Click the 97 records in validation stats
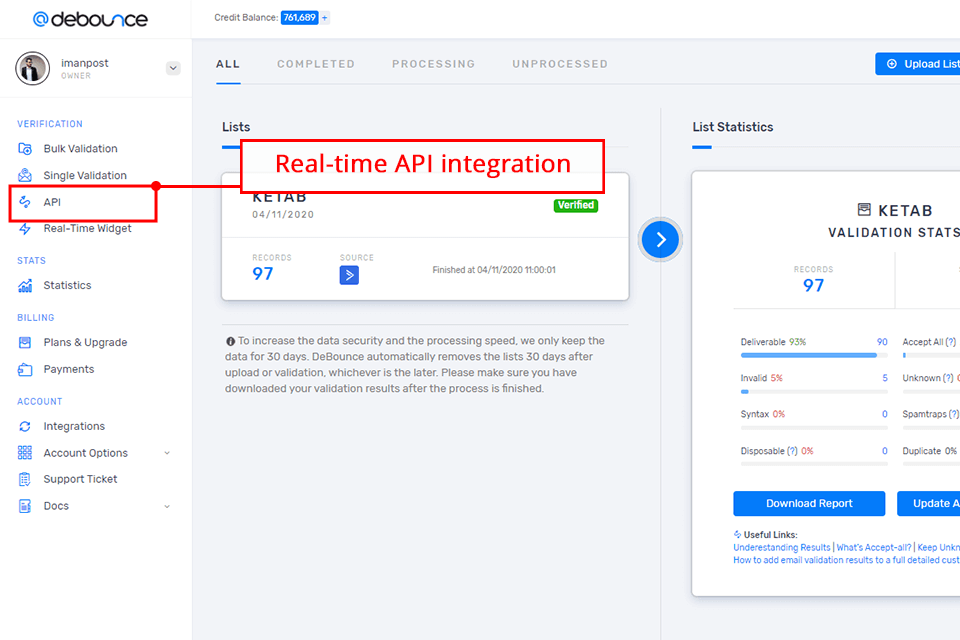 click(x=814, y=285)
